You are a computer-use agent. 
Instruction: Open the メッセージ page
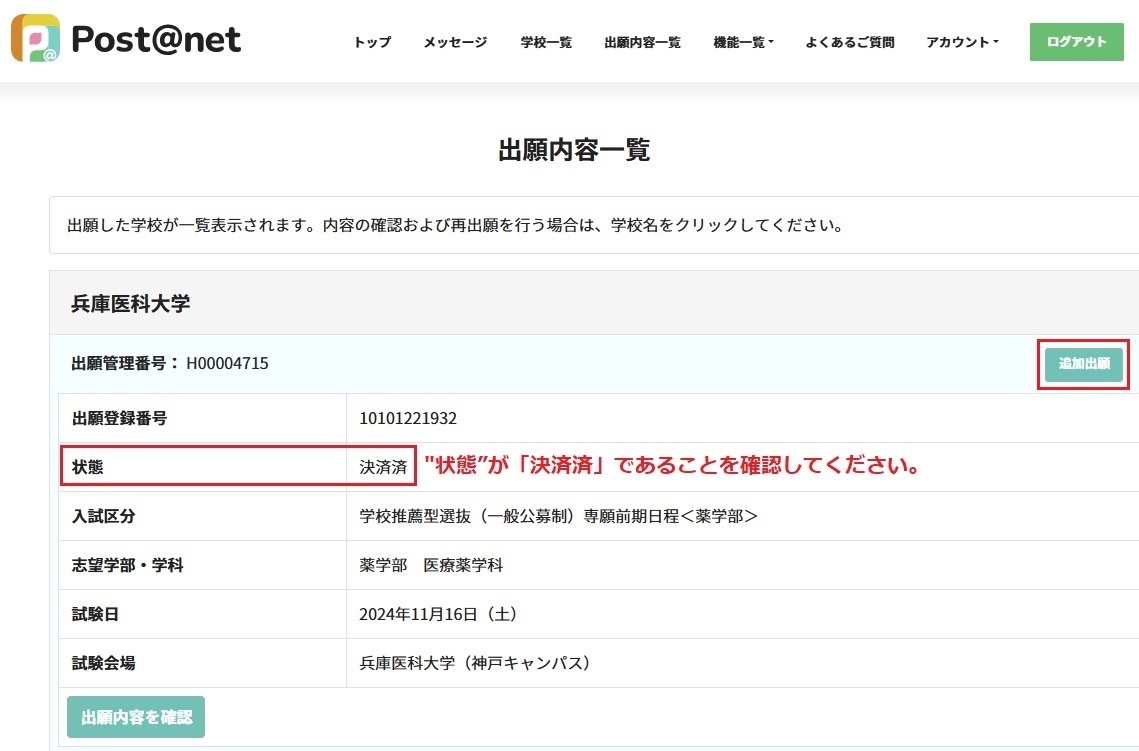coord(455,42)
